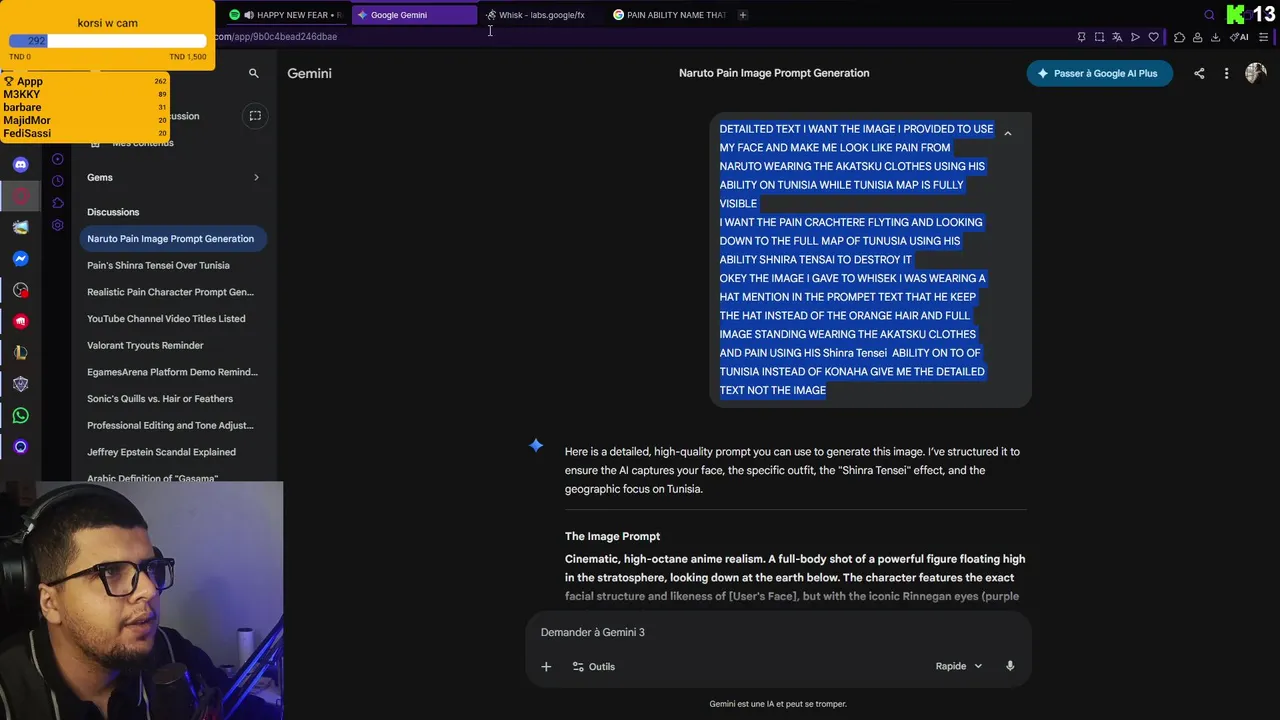Share the Gemini conversation
Image resolution: width=1280 pixels, height=720 pixels.
(1199, 73)
